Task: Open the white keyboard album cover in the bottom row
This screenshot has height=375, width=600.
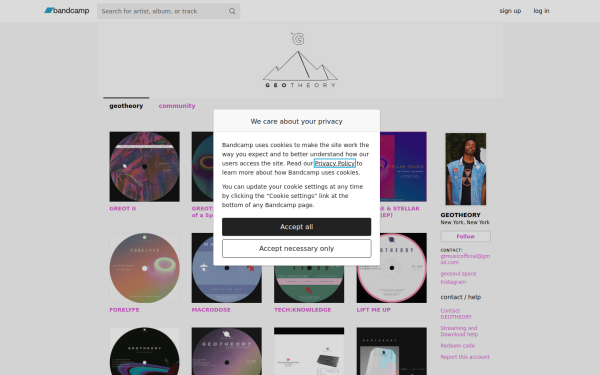Action: click(309, 351)
